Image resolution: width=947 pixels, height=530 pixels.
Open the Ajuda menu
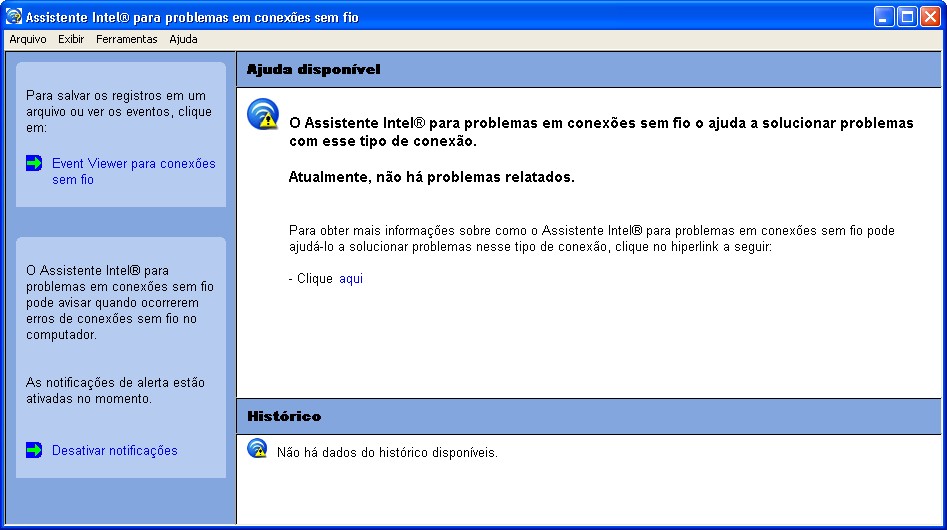pyautogui.click(x=183, y=39)
